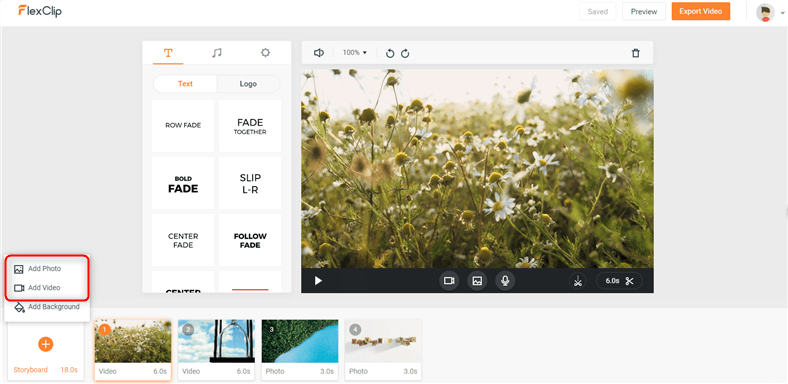The image size is (788, 384).
Task: Open the Settings gear tab
Action: [265, 53]
